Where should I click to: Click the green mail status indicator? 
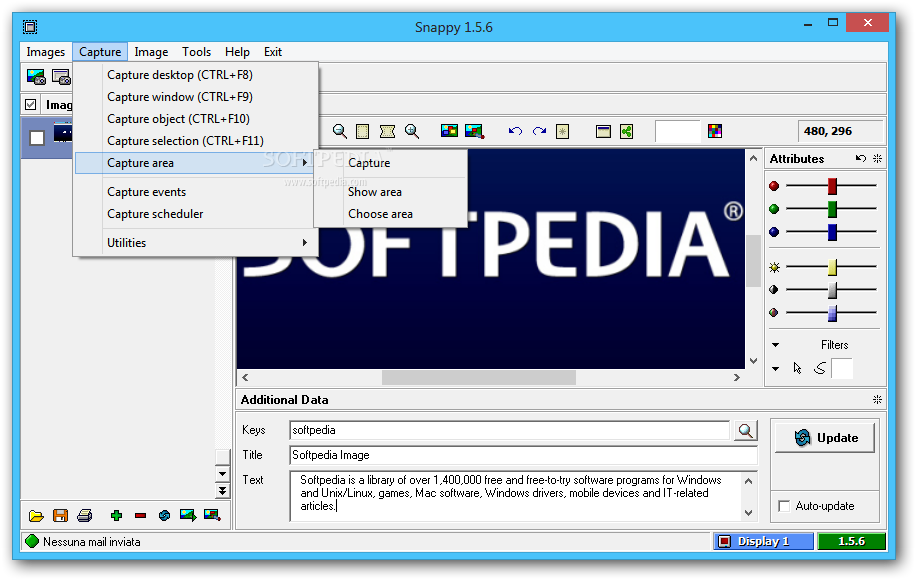(x=32, y=541)
